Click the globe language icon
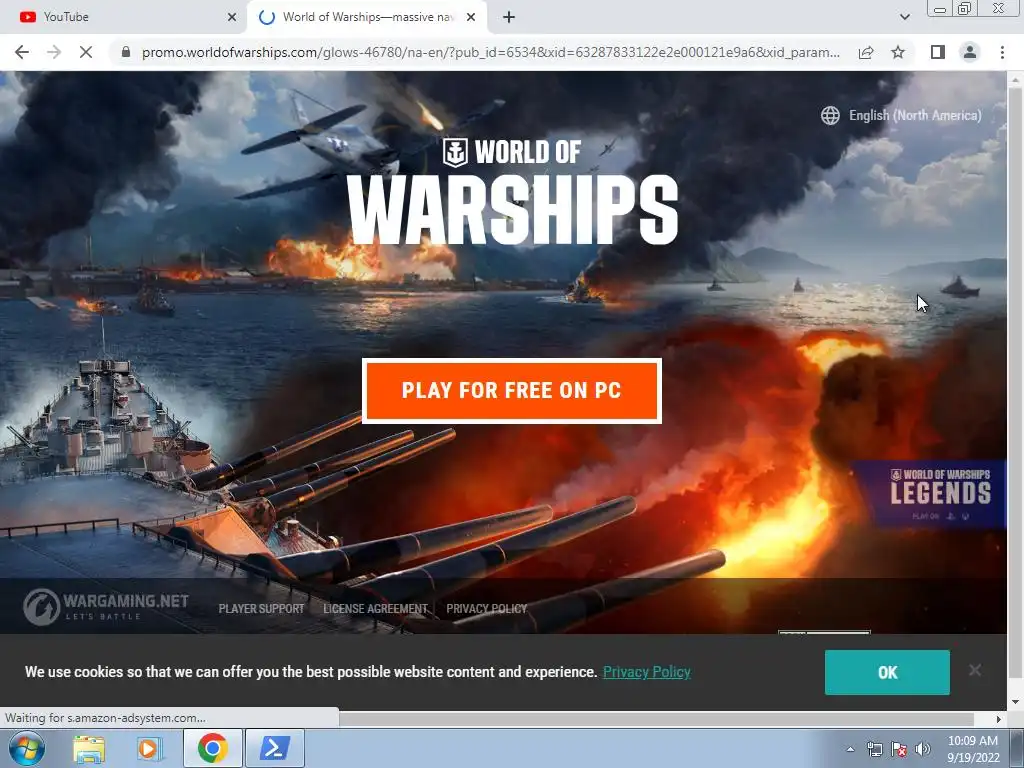This screenshot has height=768, width=1024. click(830, 116)
